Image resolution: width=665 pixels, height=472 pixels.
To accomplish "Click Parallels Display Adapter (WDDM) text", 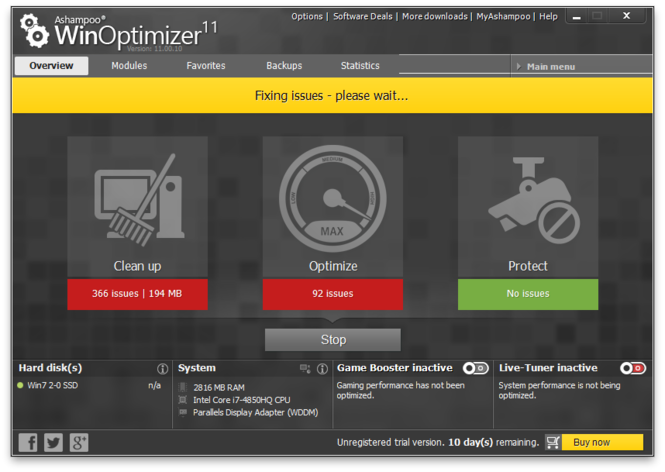I will [255, 412].
